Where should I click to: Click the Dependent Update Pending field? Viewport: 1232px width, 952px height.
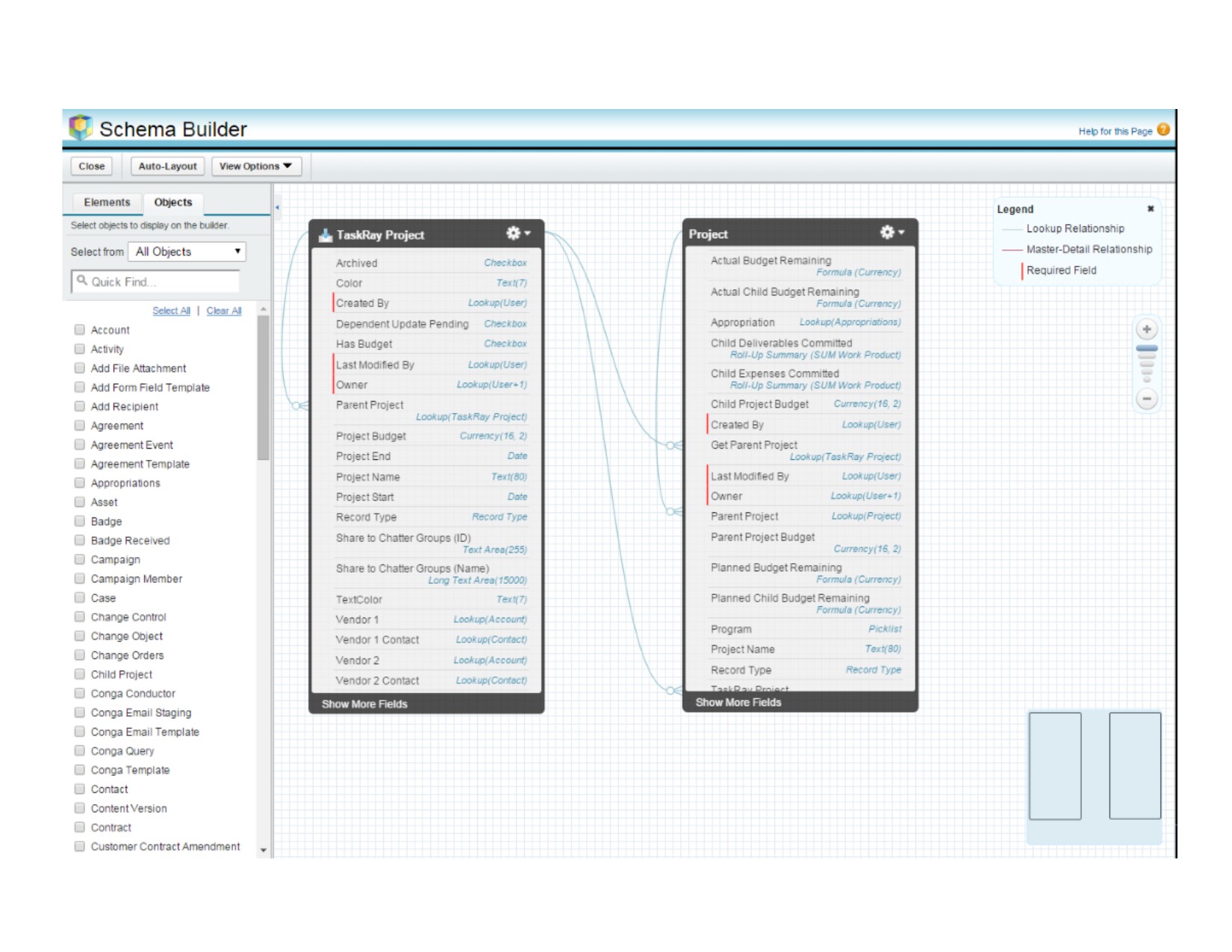coord(431,324)
